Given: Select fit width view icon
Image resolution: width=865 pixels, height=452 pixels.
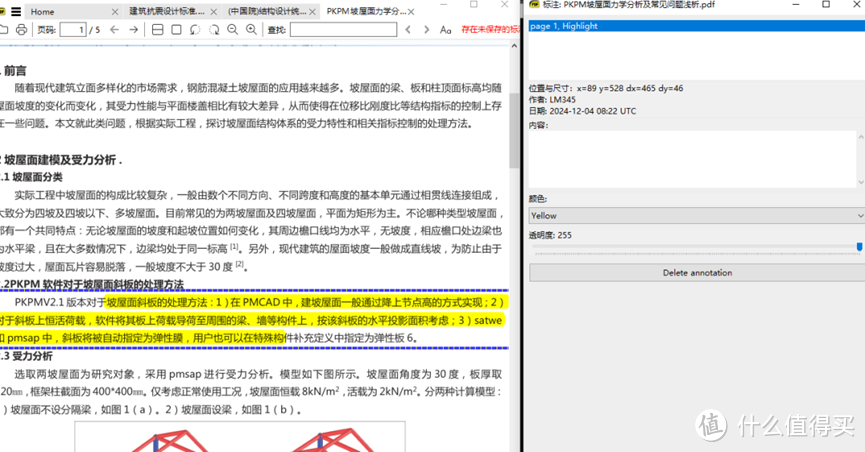Looking at the screenshot, I should 157,30.
